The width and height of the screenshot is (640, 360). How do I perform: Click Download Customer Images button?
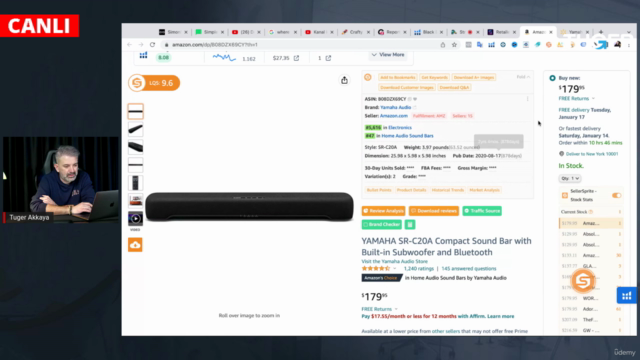click(x=407, y=87)
